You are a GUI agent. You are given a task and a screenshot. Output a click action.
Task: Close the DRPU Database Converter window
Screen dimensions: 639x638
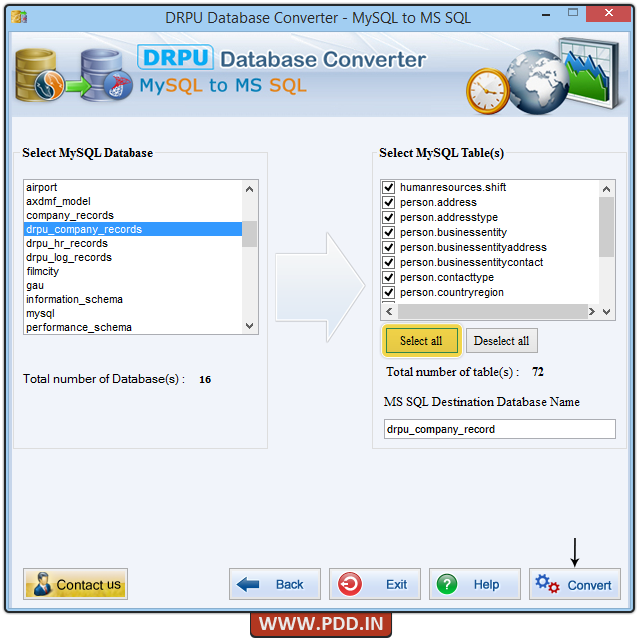coord(609,13)
